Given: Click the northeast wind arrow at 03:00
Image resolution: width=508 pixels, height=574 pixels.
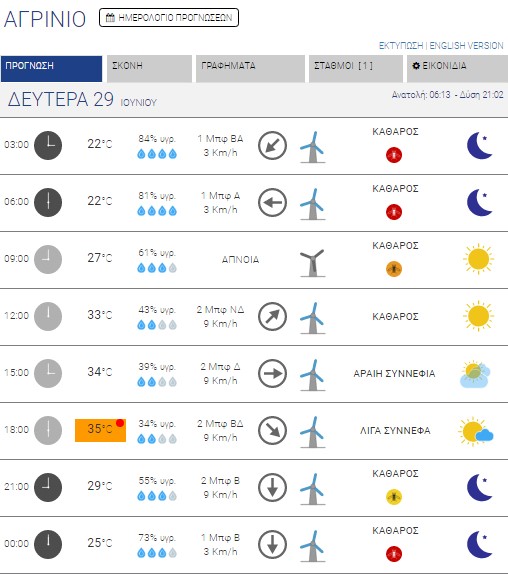Looking at the screenshot, I should tap(272, 146).
